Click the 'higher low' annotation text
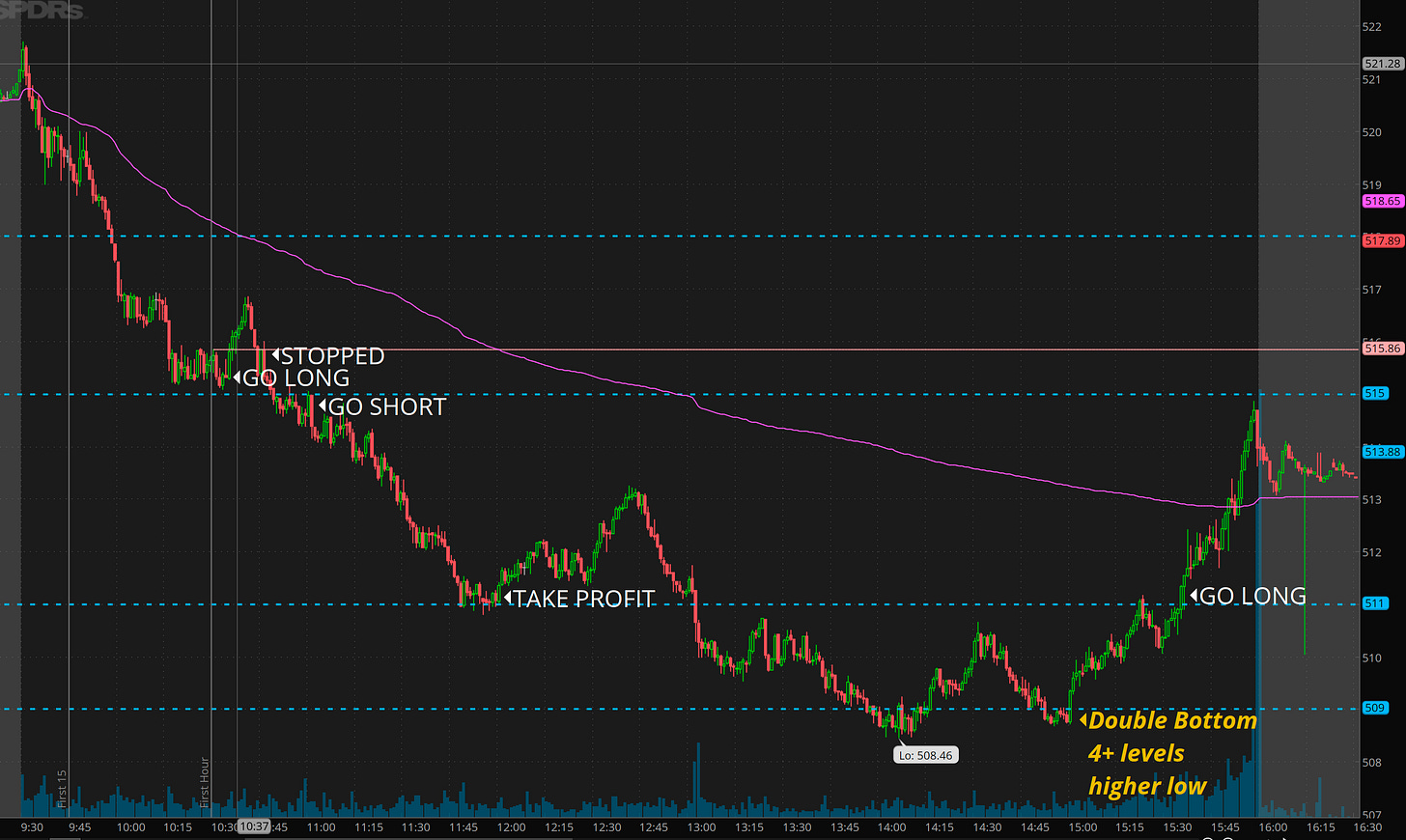 click(1147, 786)
